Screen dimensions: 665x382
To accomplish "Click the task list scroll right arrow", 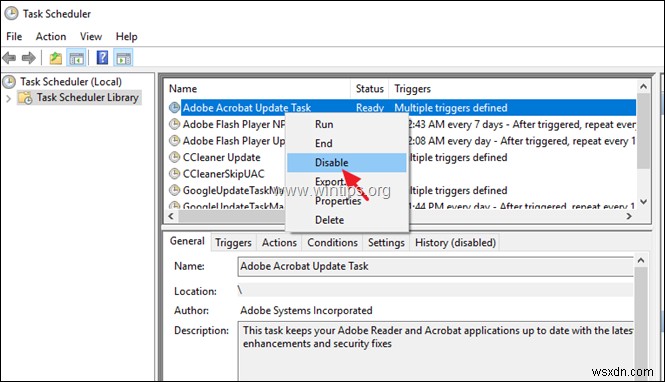I will pyautogui.click(x=629, y=216).
